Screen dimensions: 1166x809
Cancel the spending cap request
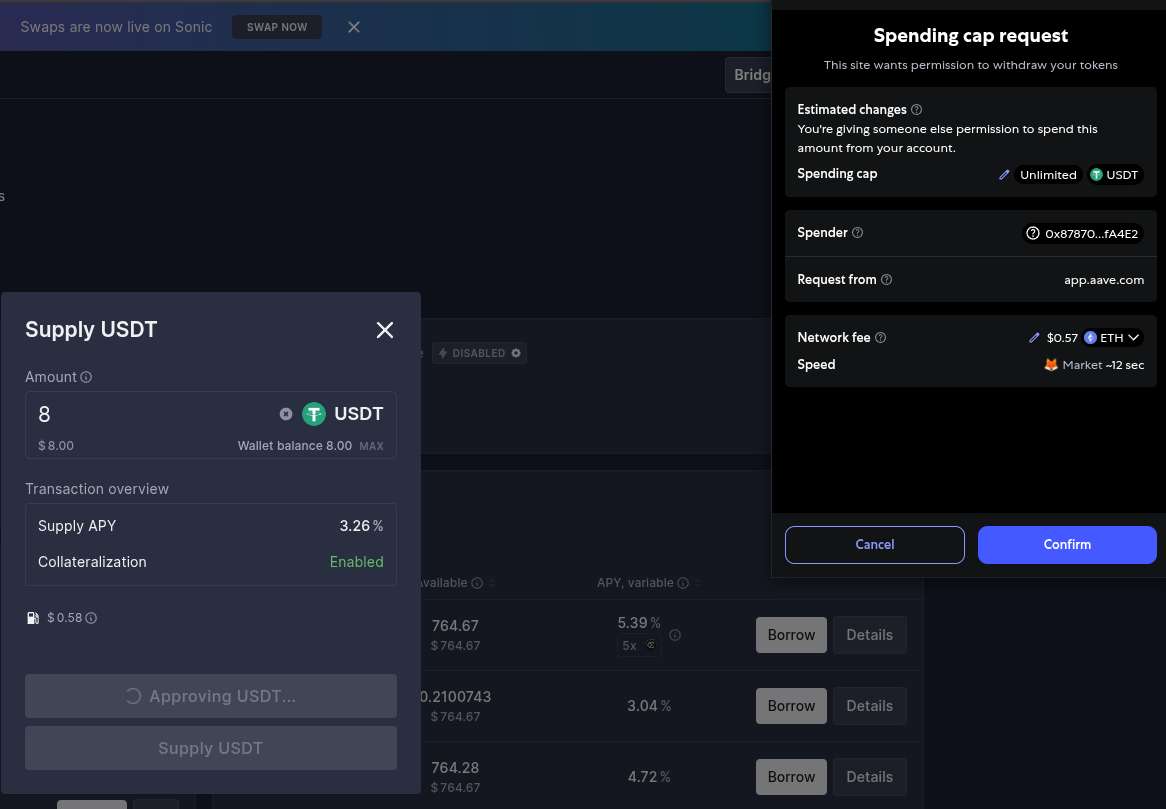coord(874,544)
